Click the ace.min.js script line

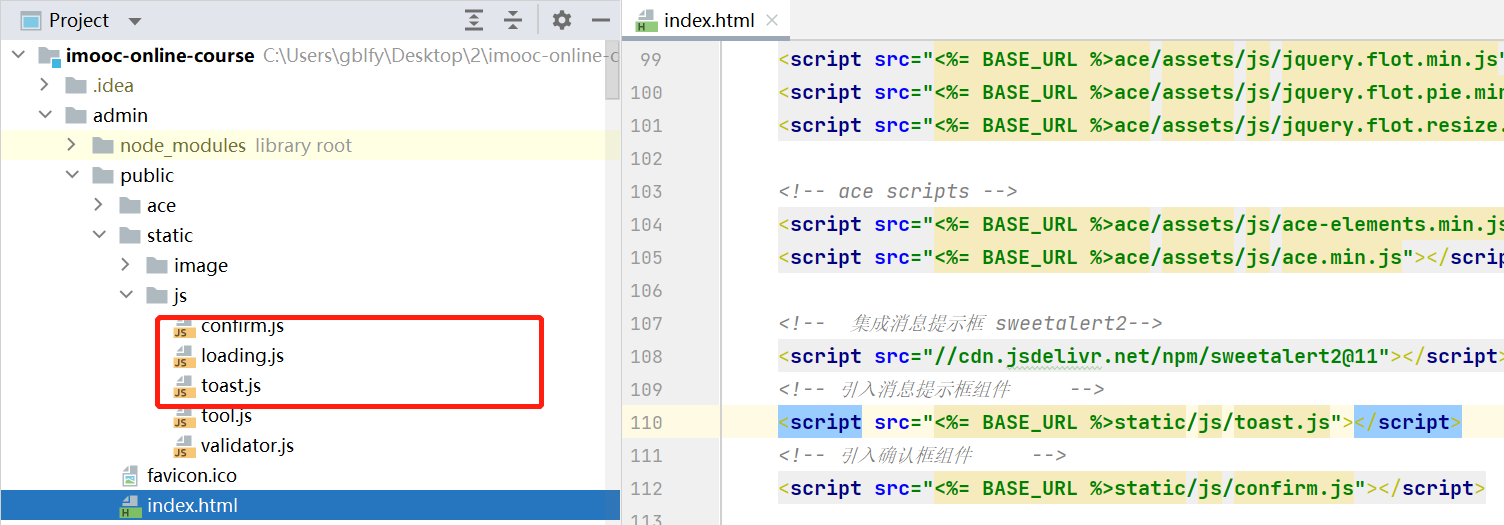point(1141,257)
